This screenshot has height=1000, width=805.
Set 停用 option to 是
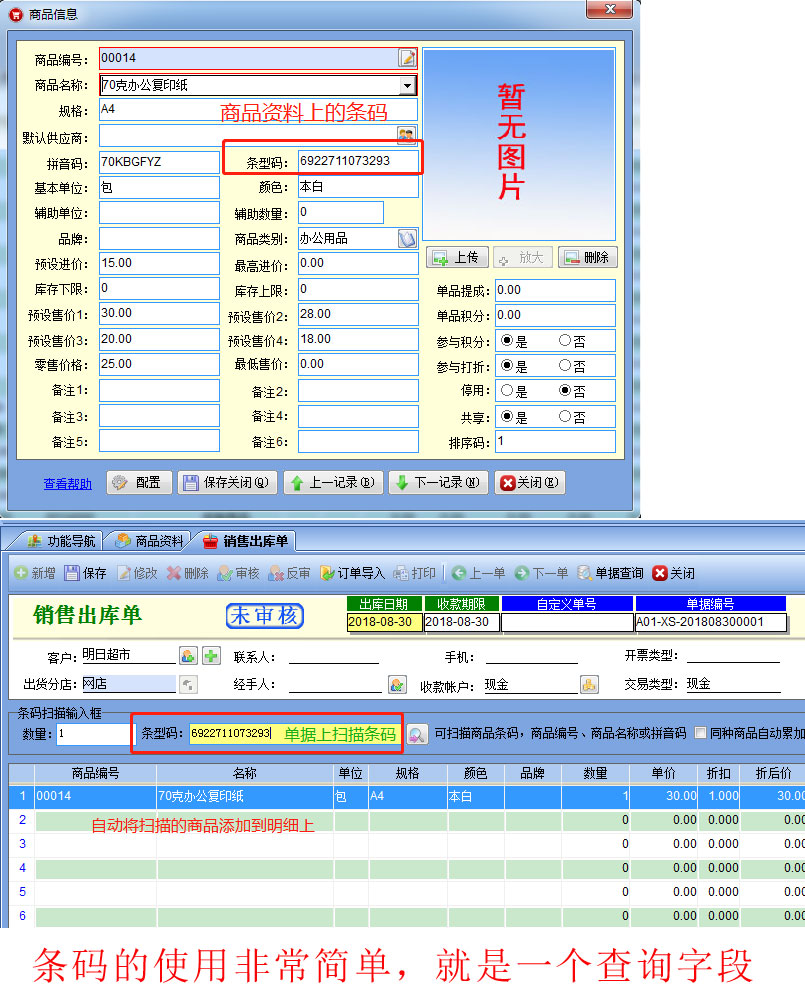coord(507,391)
